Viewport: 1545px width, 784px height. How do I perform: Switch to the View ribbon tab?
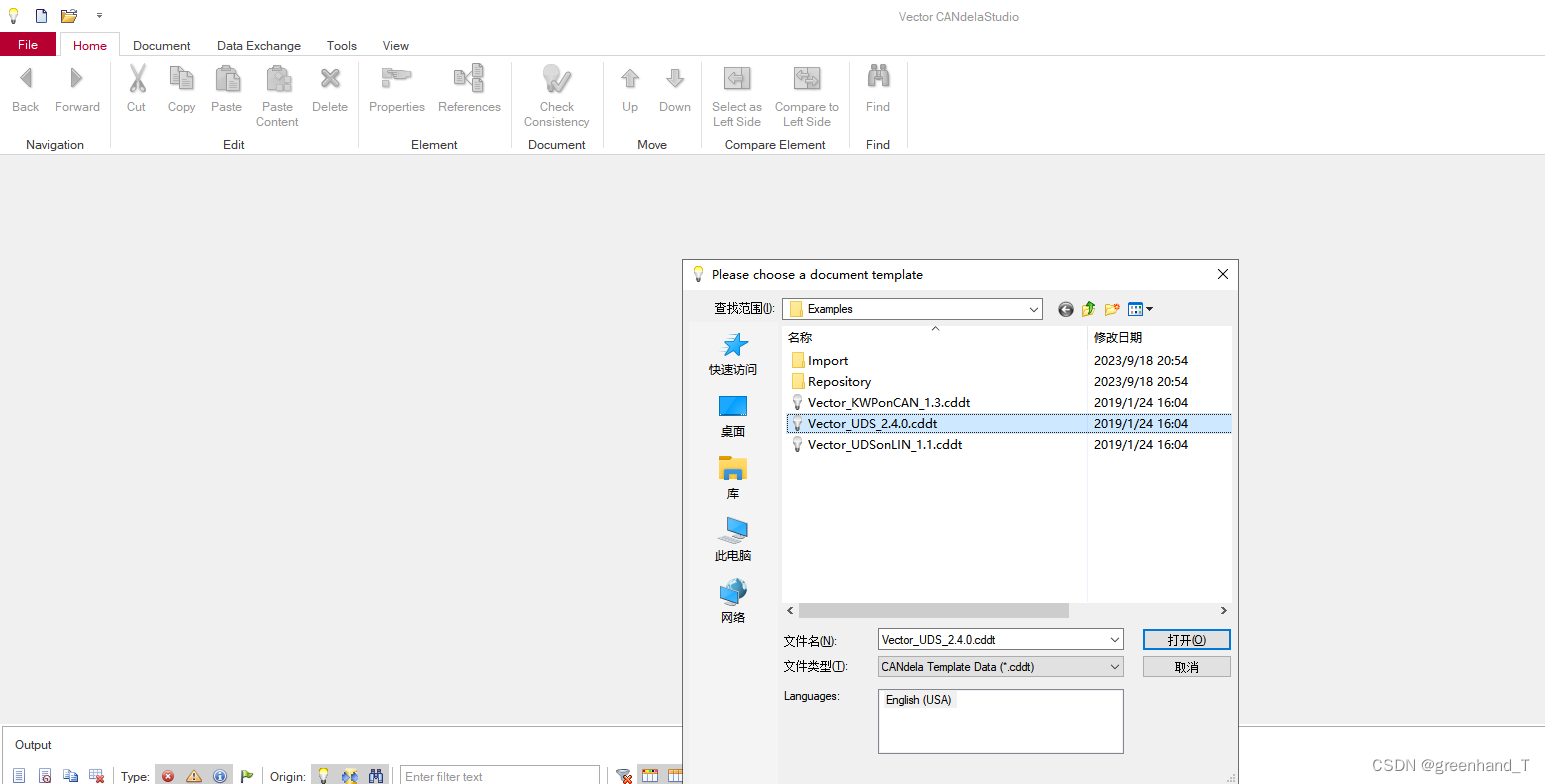396,45
